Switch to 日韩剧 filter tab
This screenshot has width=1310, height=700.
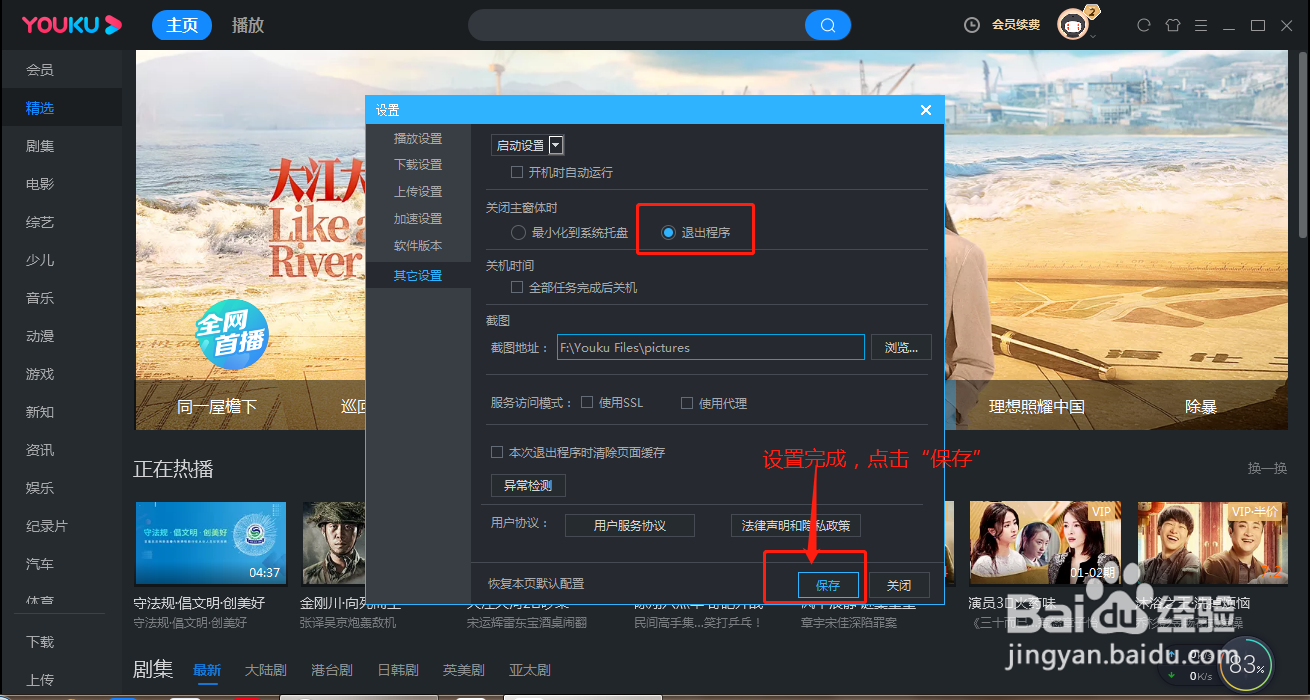[398, 670]
